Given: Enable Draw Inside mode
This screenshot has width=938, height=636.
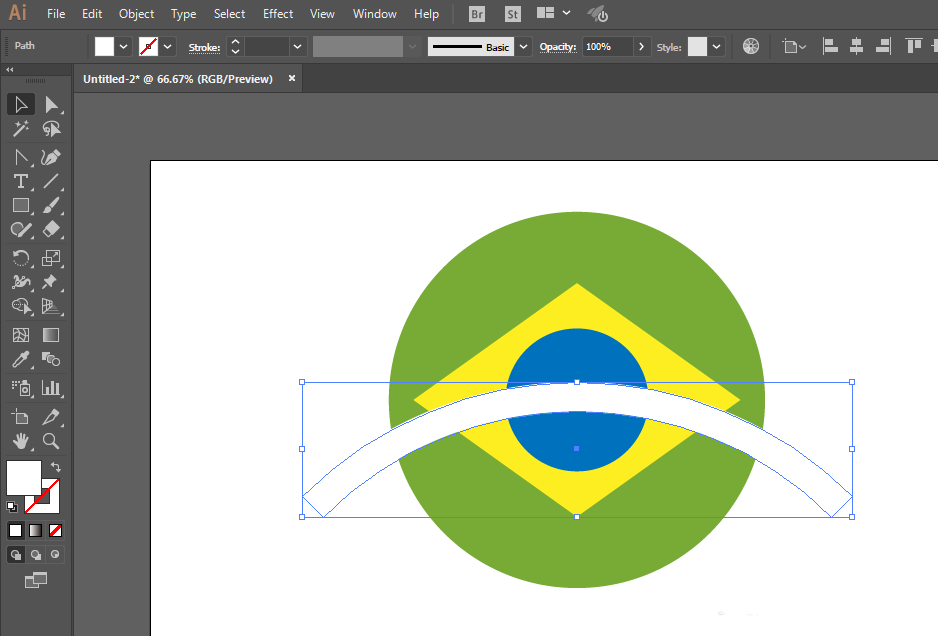Looking at the screenshot, I should pos(55,555).
